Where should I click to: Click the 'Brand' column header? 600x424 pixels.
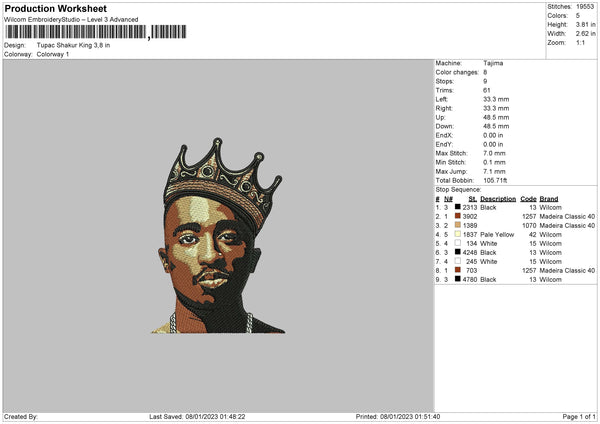click(x=549, y=199)
